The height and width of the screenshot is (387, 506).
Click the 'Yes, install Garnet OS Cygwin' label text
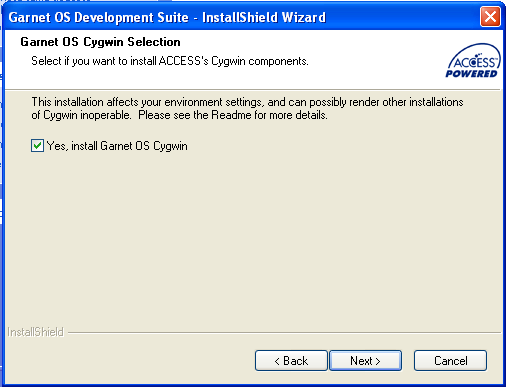click(117, 146)
